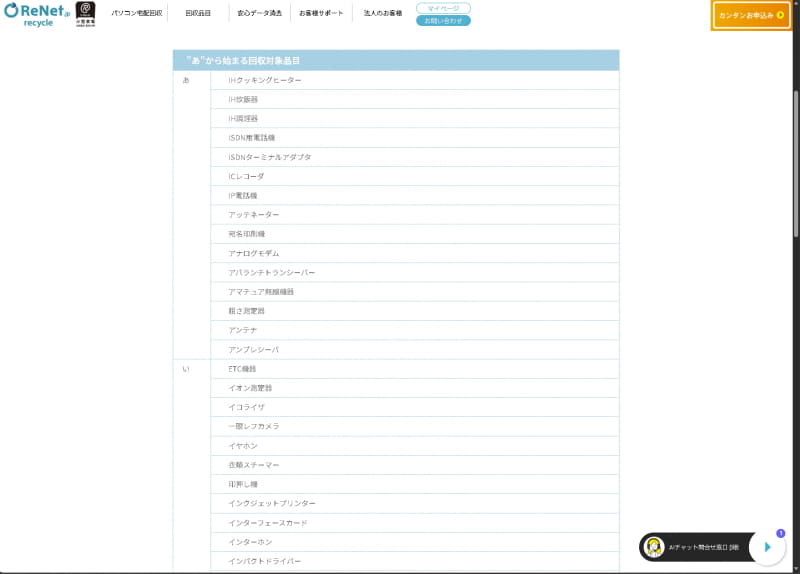Click the orange カンタンお申込み button
Screen dimensions: 800x574
751,15
